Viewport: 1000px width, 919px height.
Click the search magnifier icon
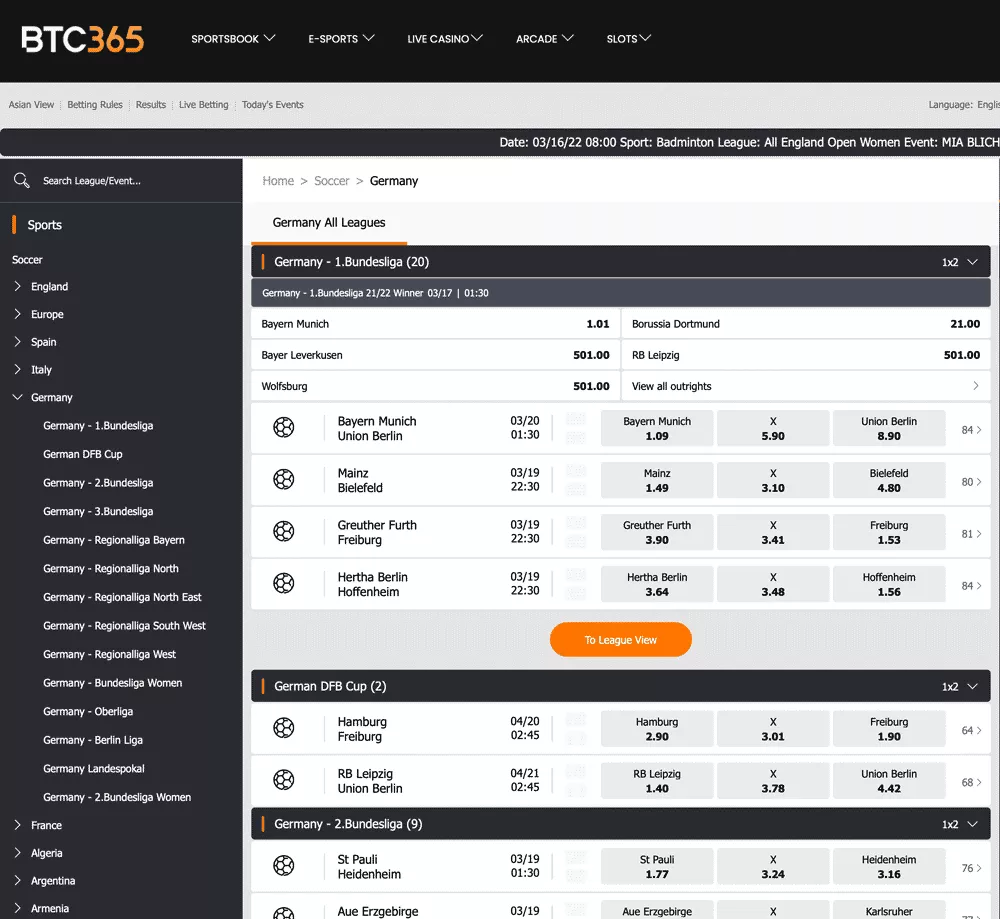pyautogui.click(x=21, y=181)
